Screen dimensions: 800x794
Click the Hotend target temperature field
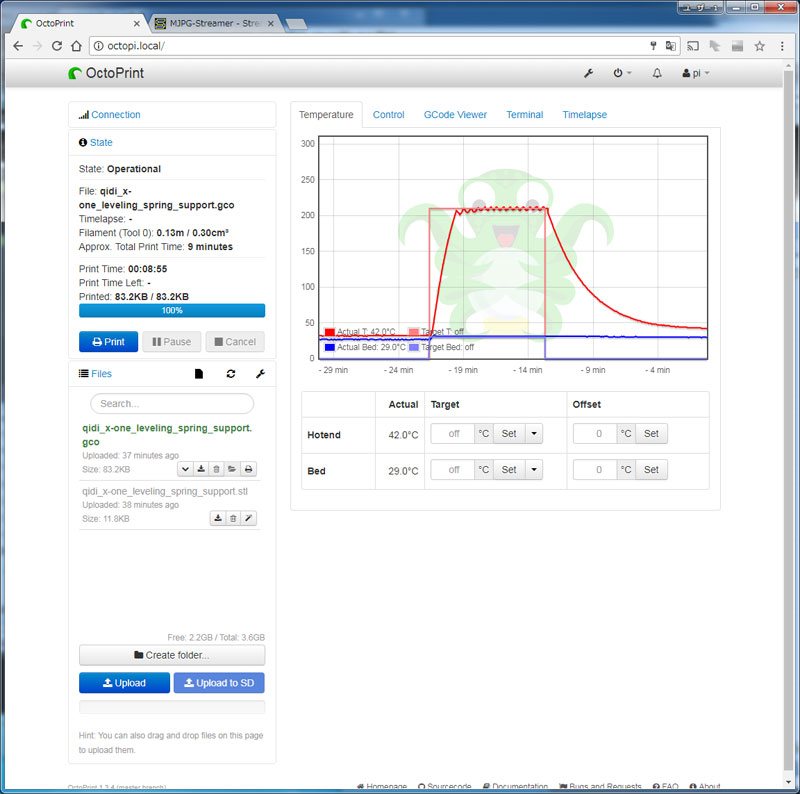(453, 434)
